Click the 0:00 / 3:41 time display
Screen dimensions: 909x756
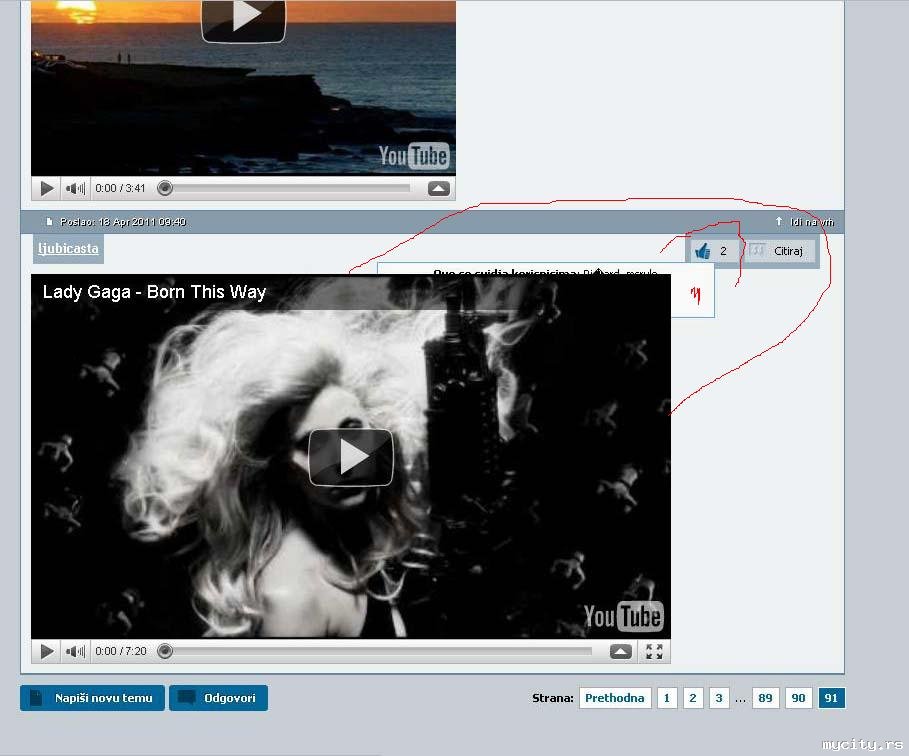(120, 188)
